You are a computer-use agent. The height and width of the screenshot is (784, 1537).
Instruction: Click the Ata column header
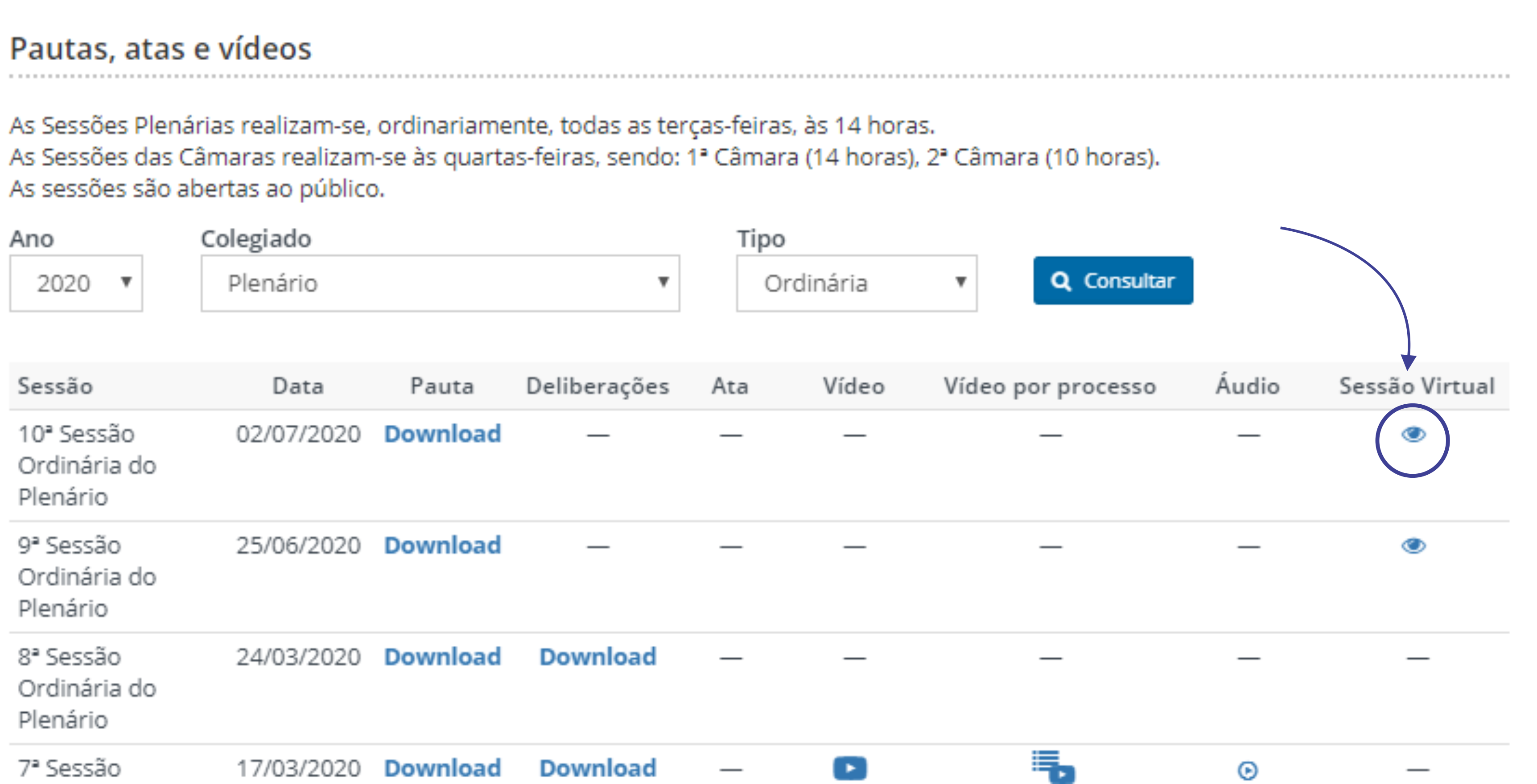point(730,386)
